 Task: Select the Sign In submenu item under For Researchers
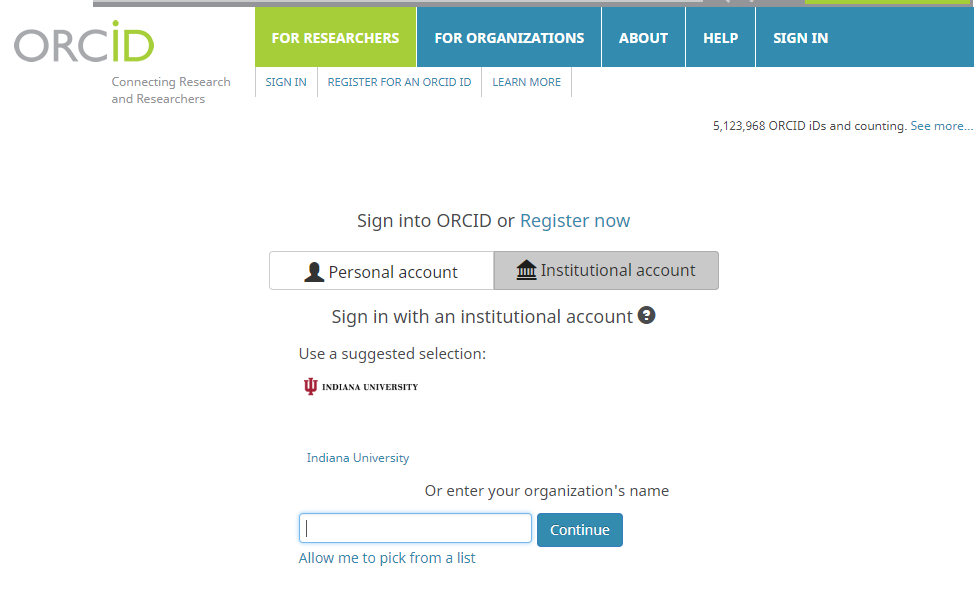click(x=286, y=82)
